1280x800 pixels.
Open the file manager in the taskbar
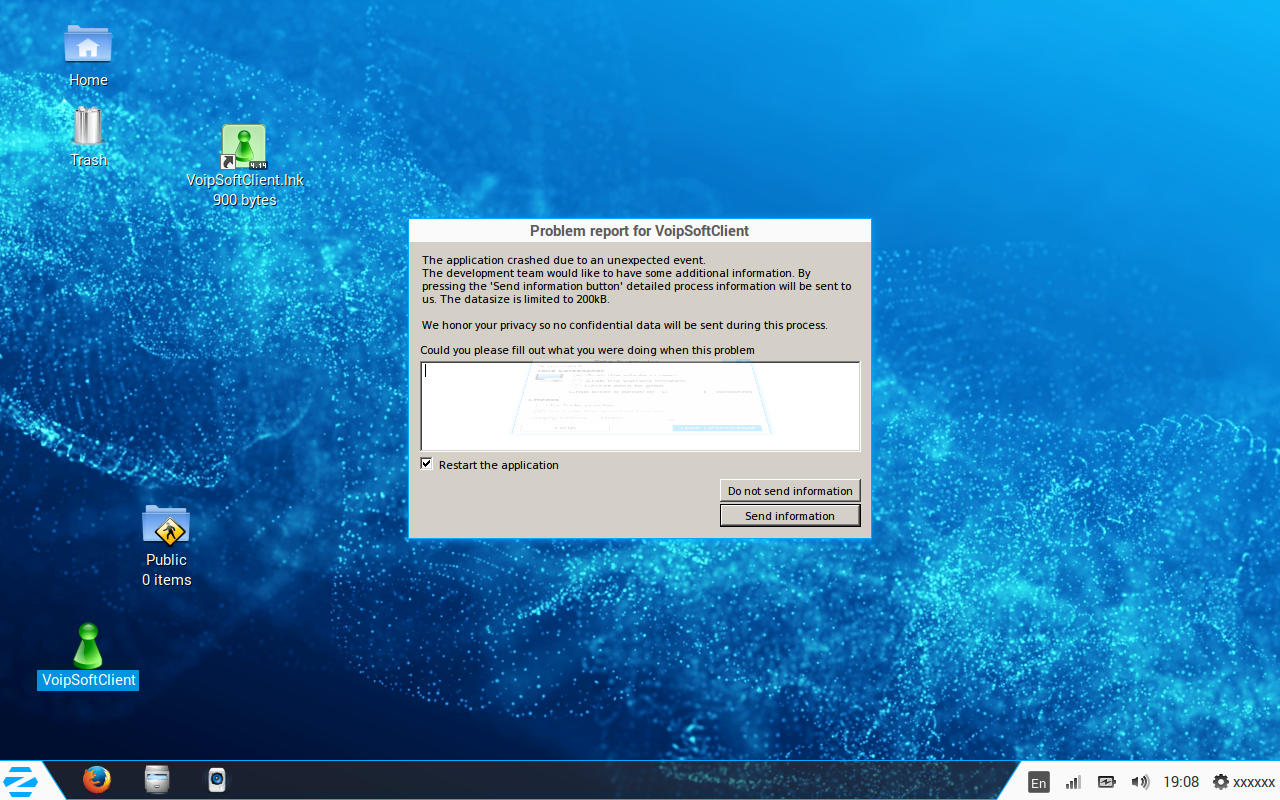click(157, 780)
